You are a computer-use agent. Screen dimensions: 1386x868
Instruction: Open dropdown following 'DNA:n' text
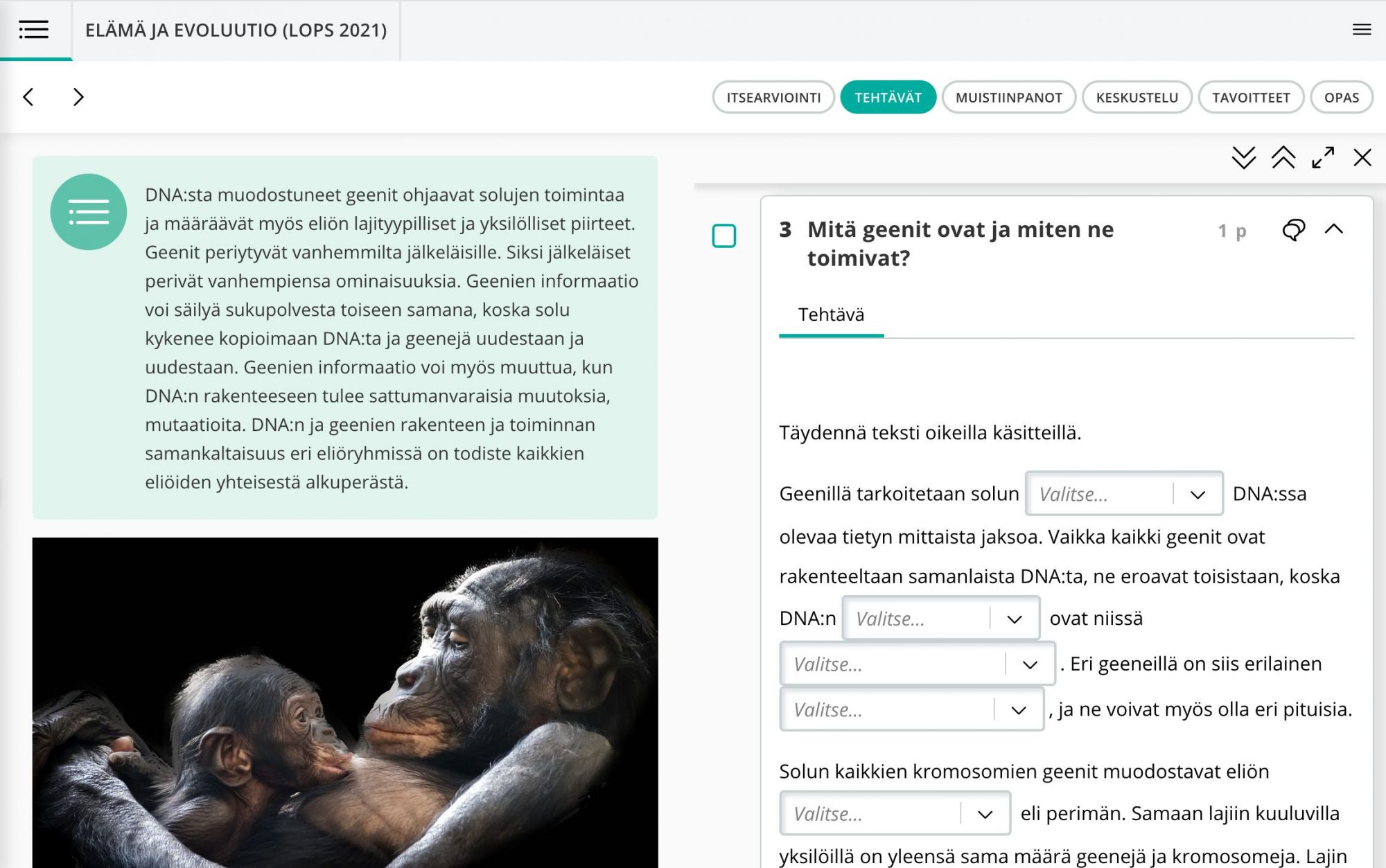(940, 618)
